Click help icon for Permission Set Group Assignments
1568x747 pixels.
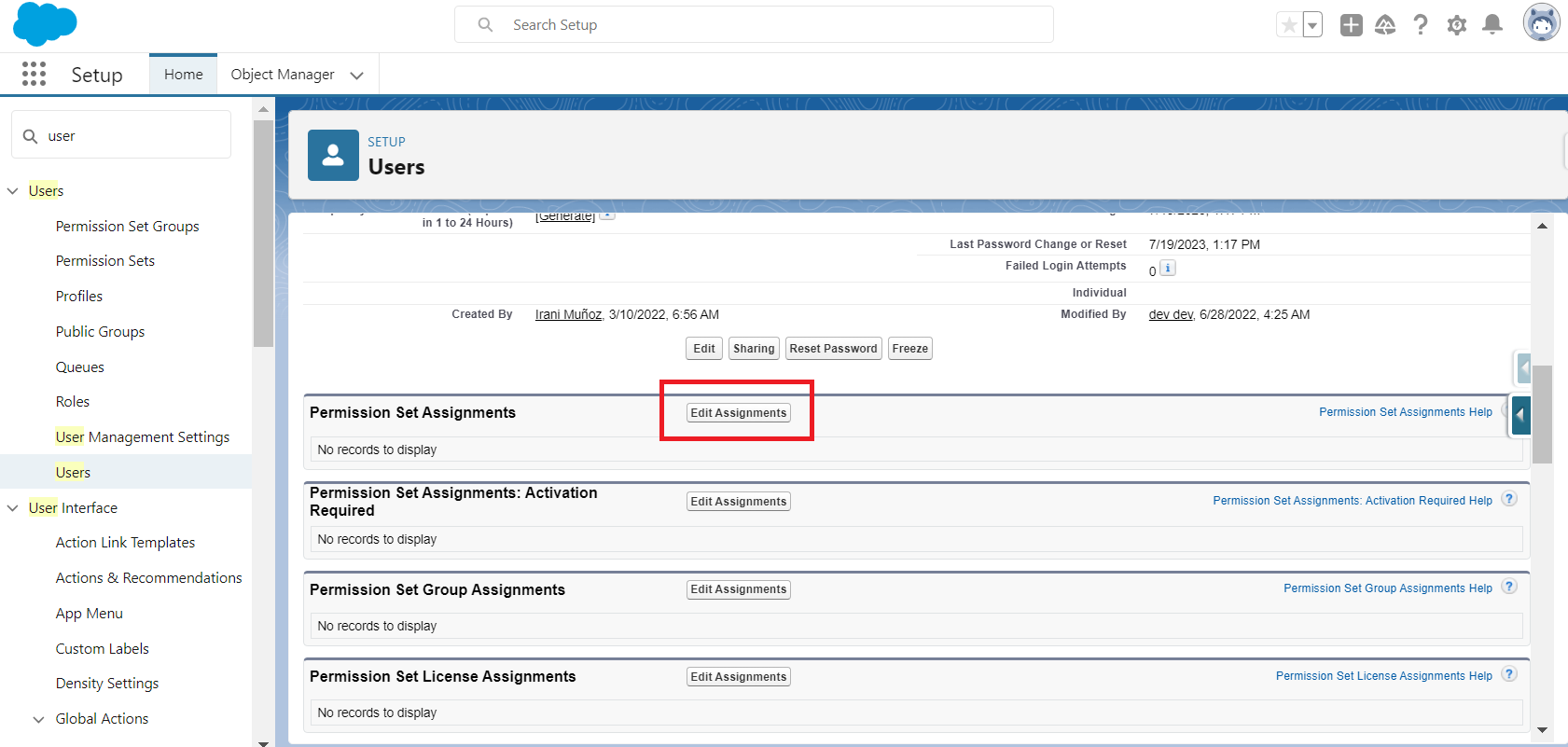1509,587
